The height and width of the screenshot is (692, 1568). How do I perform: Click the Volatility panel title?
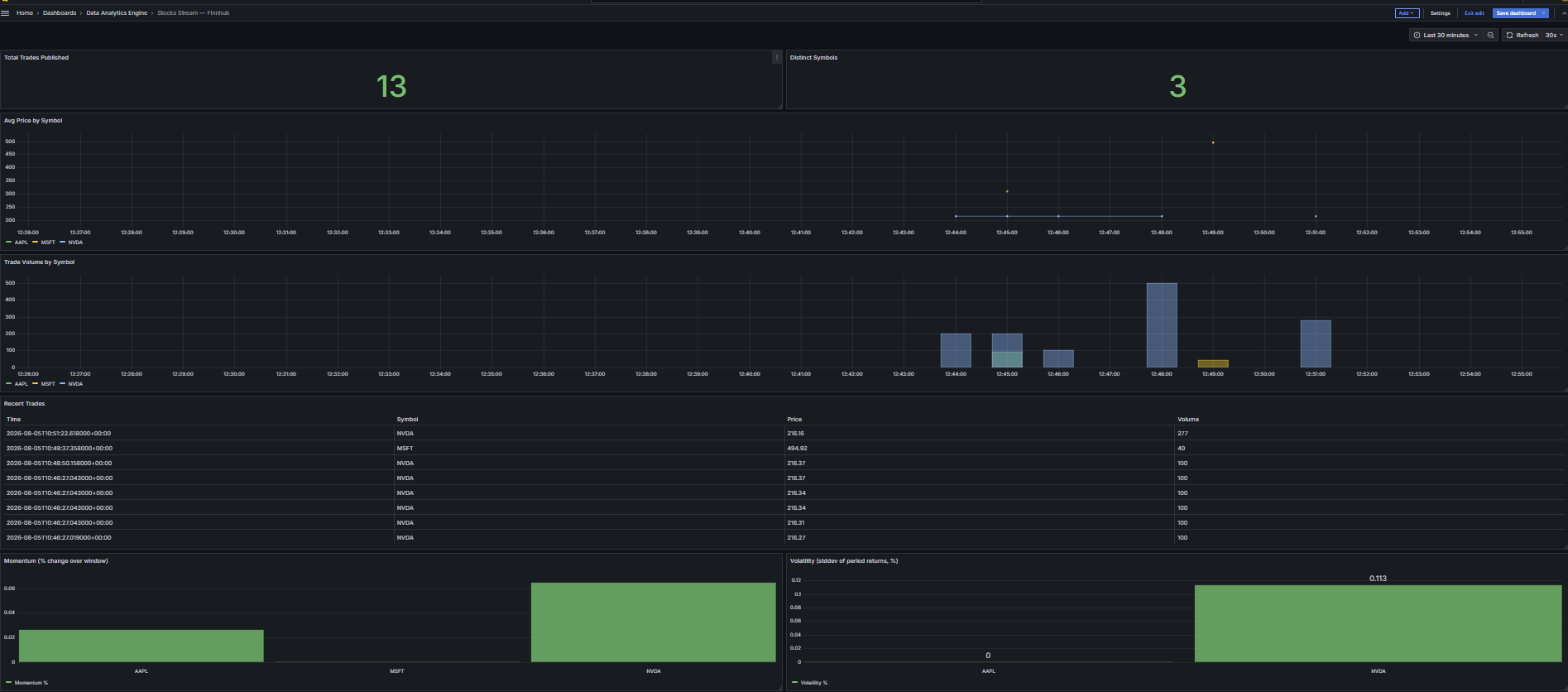[x=844, y=561]
